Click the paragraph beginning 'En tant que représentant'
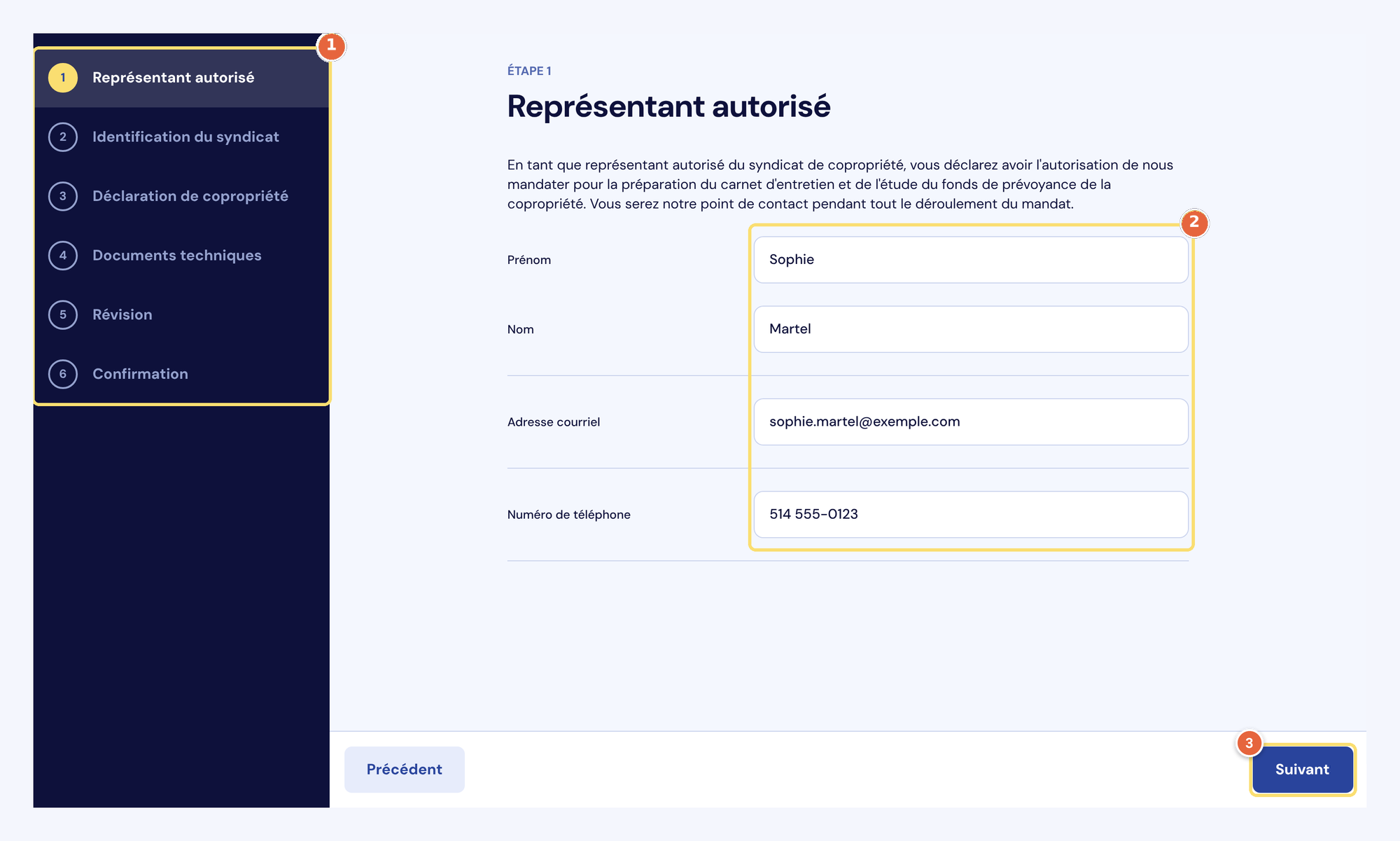 point(840,184)
